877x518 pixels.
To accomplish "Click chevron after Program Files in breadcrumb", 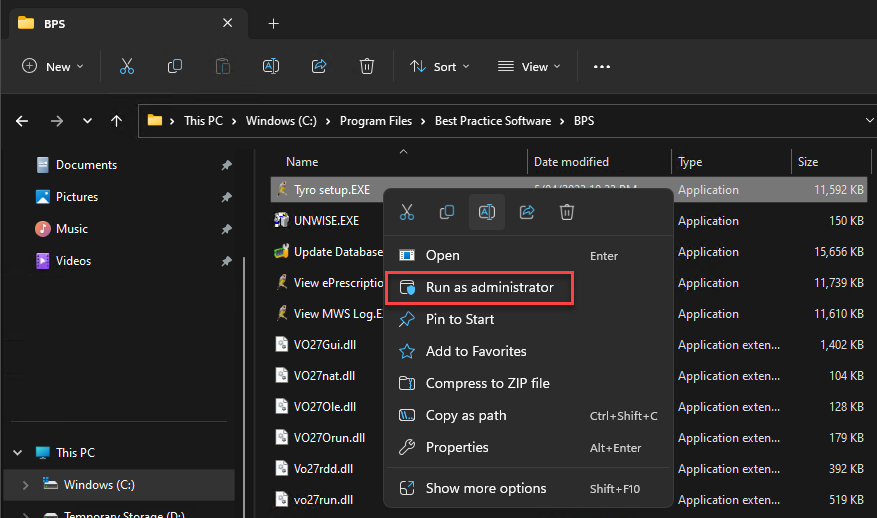I will point(423,121).
